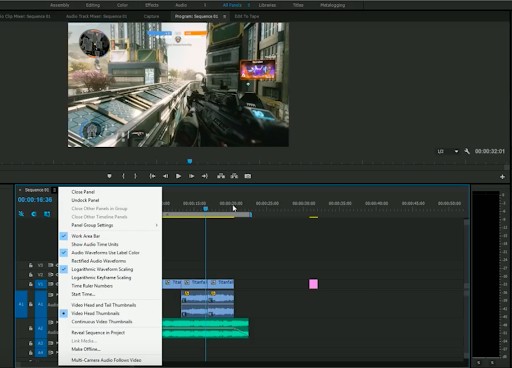
Task: Click the Lift button icon
Action: [221, 176]
